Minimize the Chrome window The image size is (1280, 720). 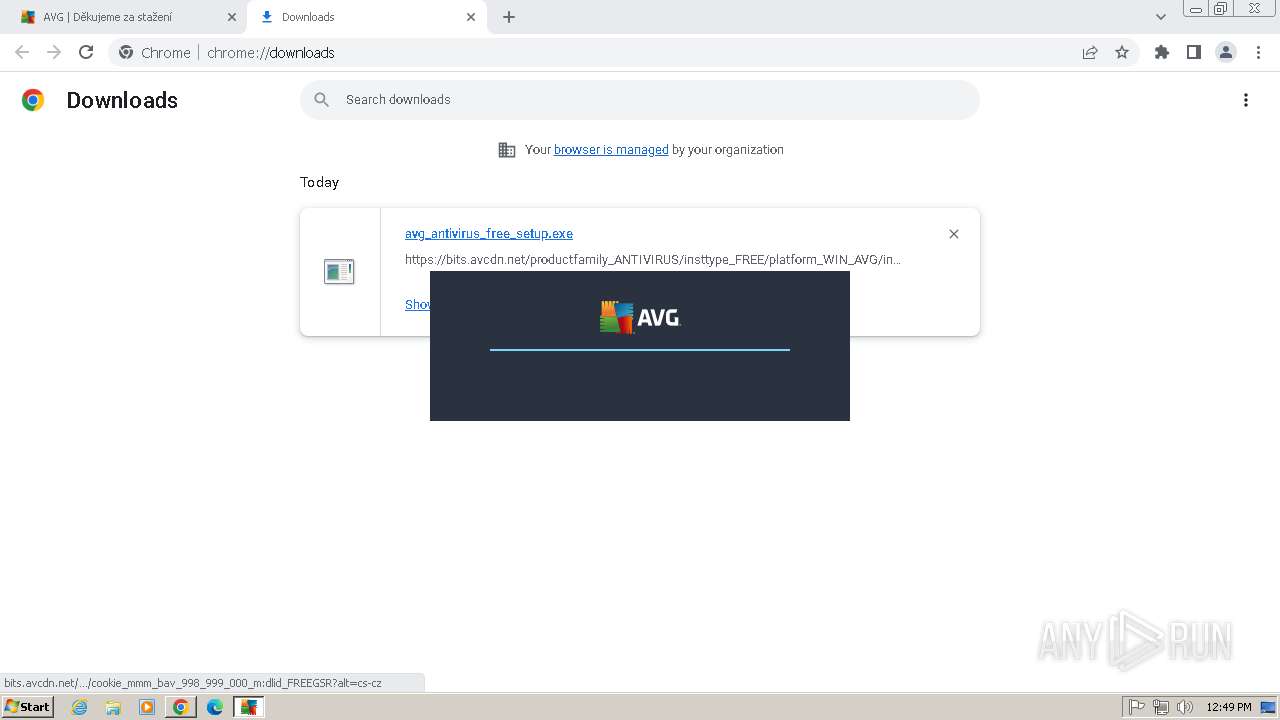pyautogui.click(x=1196, y=9)
